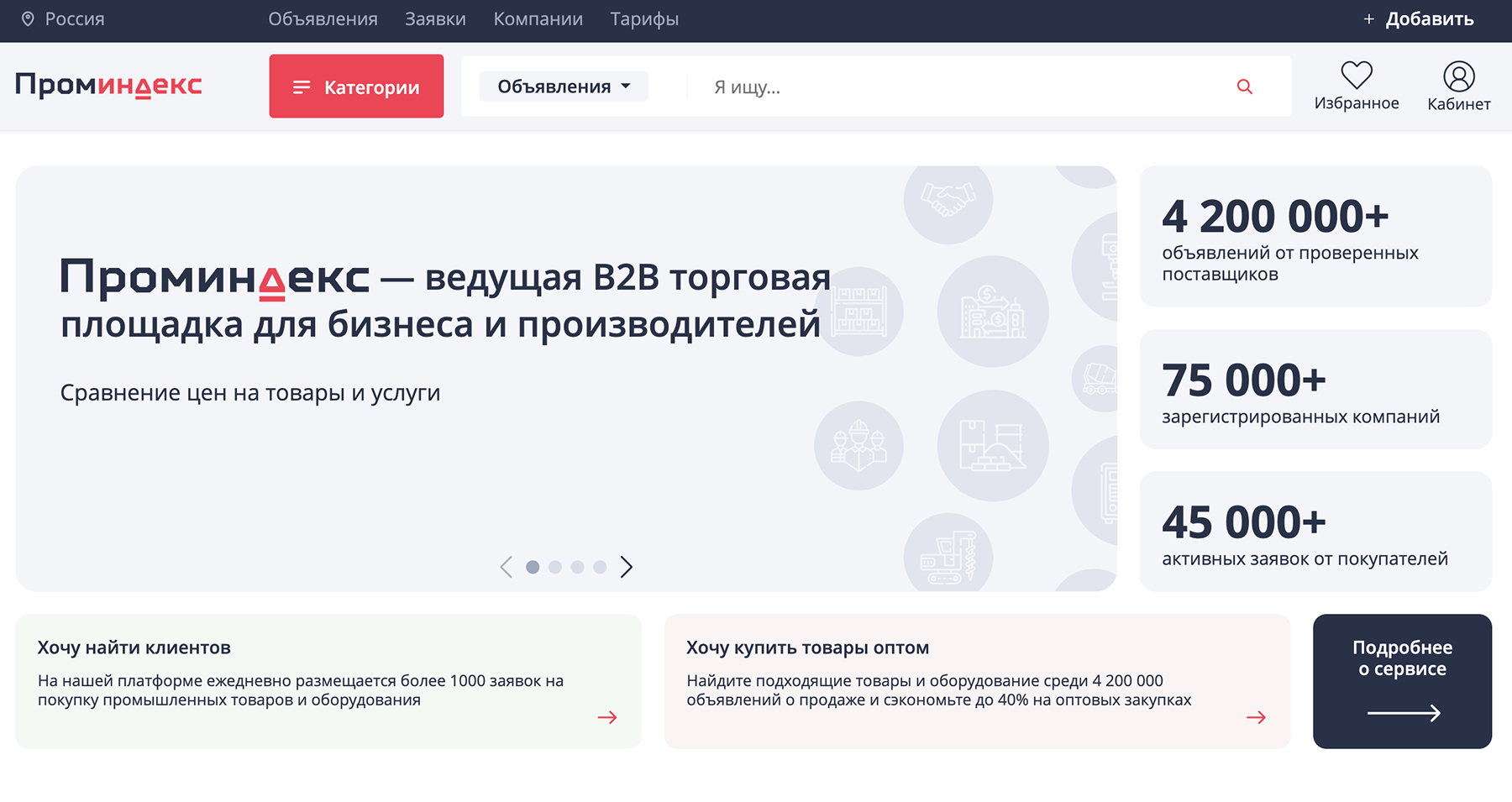Click the workers team icon in the banner
Screen dimensions: 1512x802
858,446
